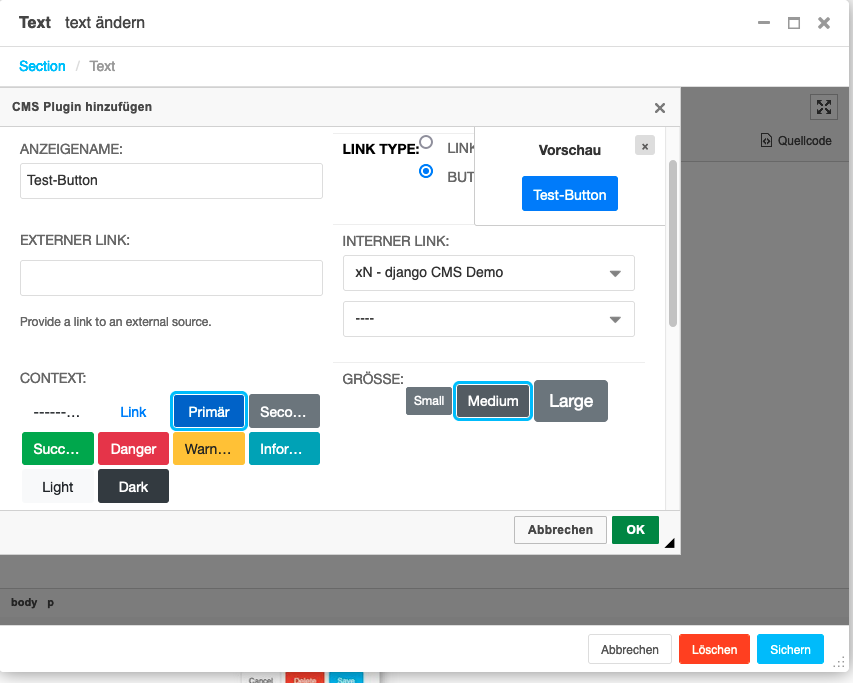This screenshot has height=683, width=853.
Task: Open the xN - django CMS Demo dropdown
Action: click(488, 273)
